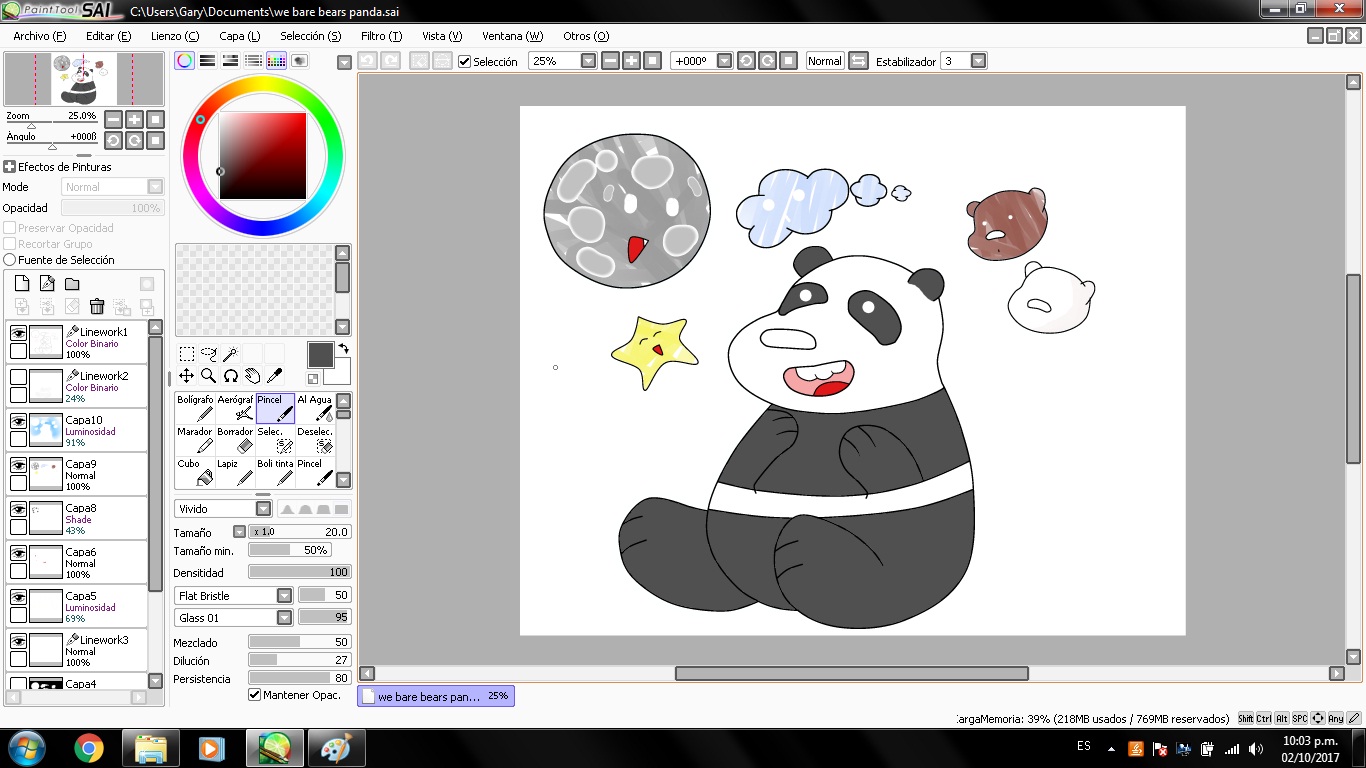Select the Cubo bucket fill tool
Image resolution: width=1366 pixels, height=768 pixels.
[x=195, y=472]
